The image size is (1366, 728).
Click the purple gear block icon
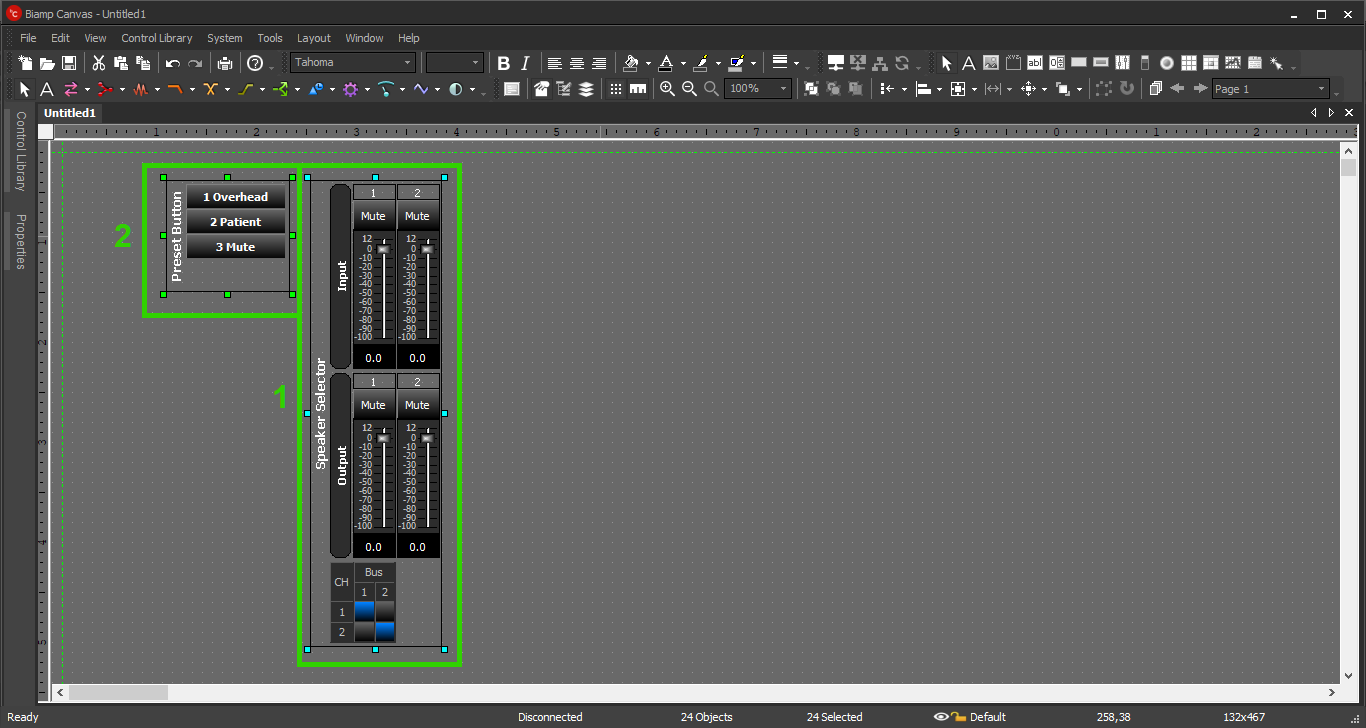click(x=350, y=89)
